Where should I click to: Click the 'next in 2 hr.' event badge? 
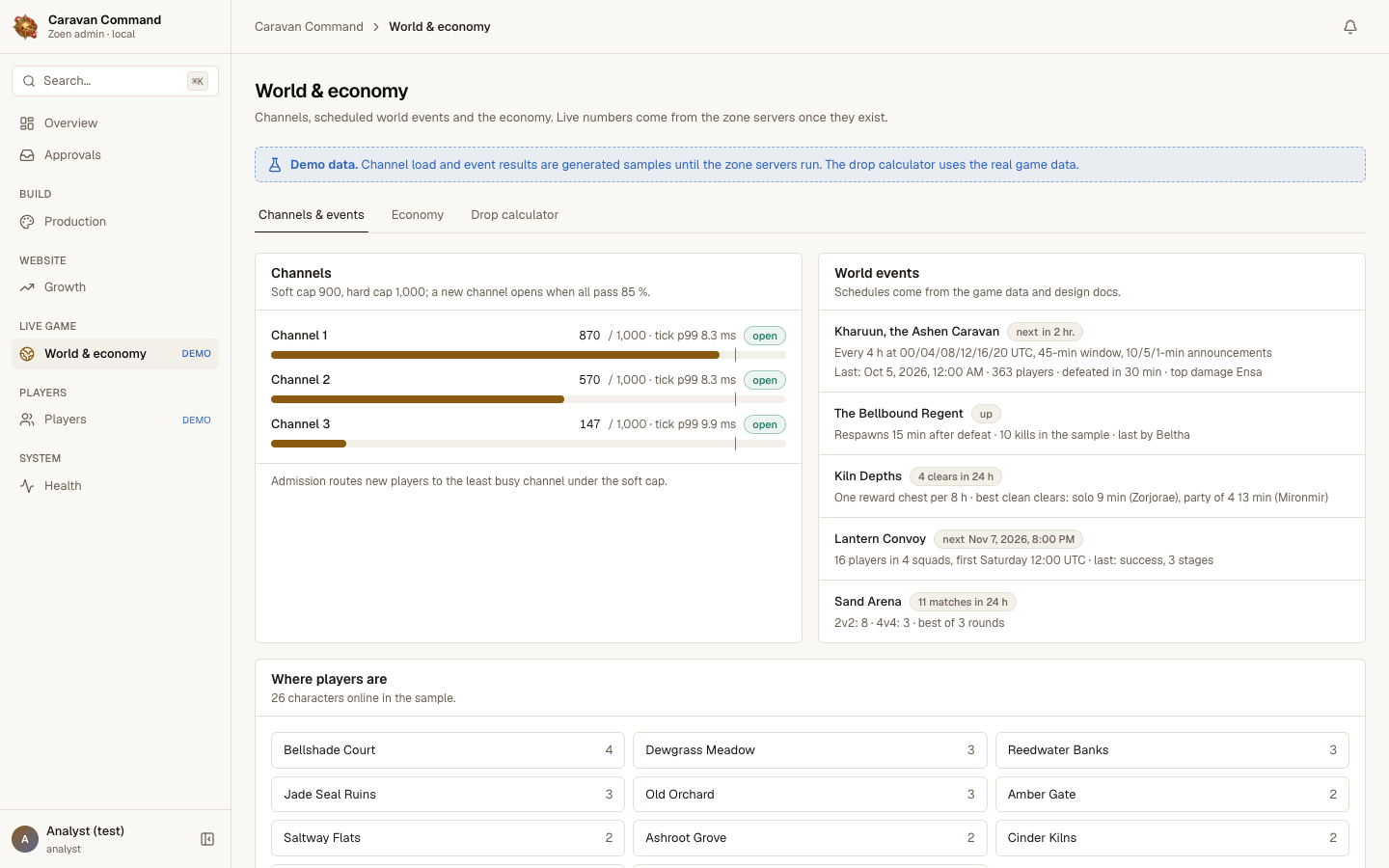point(1046,332)
